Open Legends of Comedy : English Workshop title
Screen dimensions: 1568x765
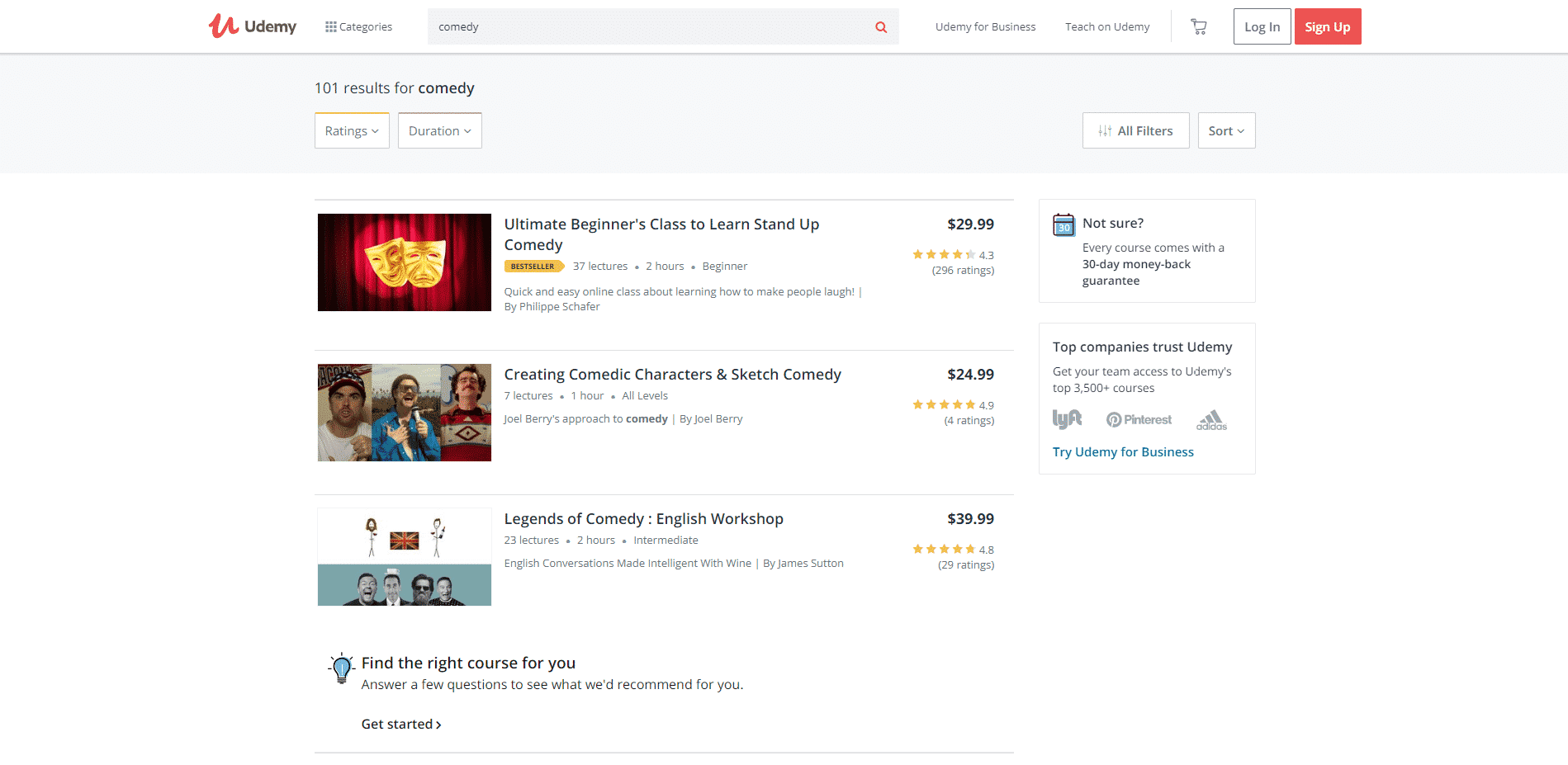643,519
